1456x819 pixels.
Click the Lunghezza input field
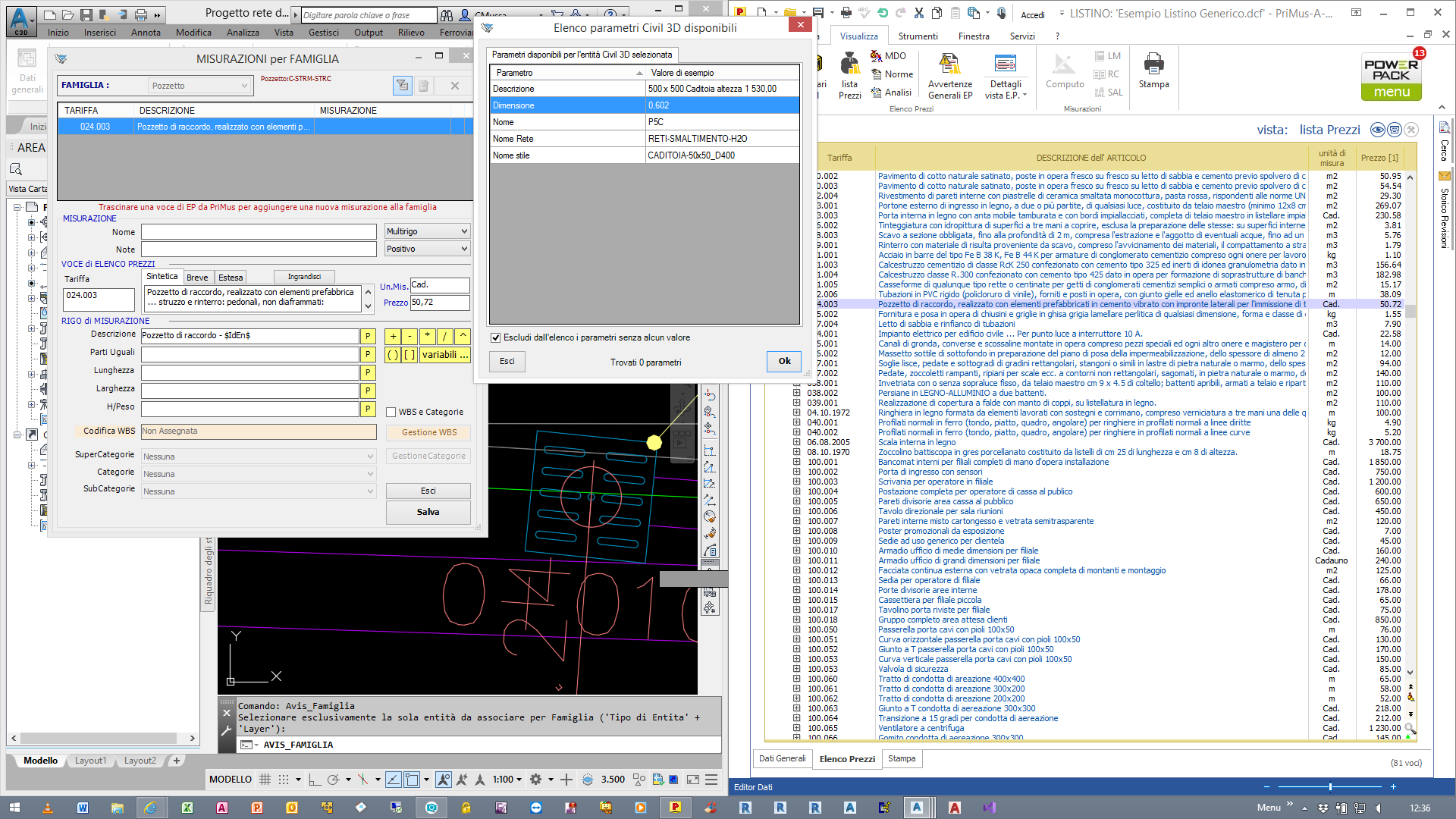point(249,372)
